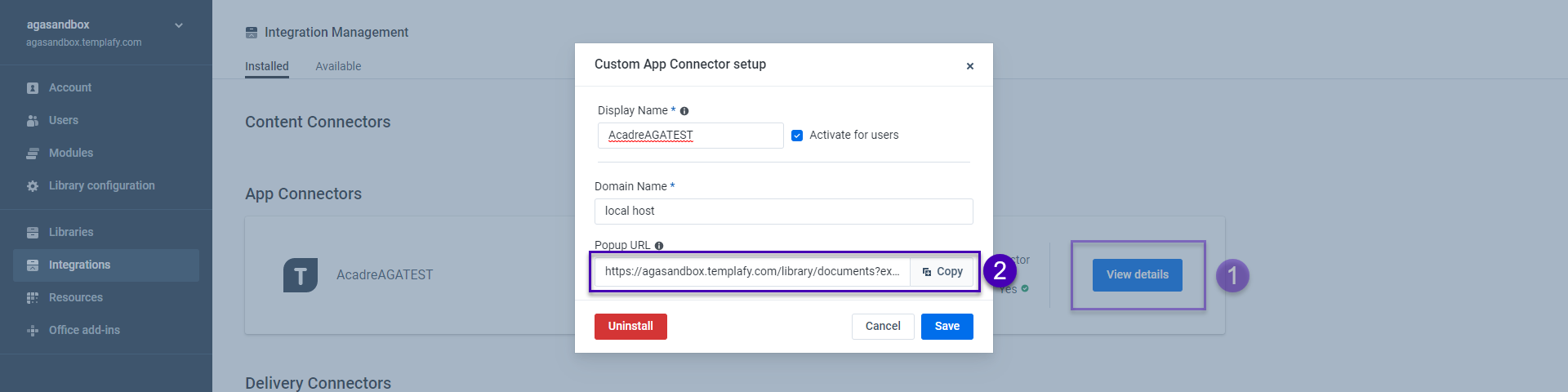
Task: Save the connector setup
Action: [947, 327]
